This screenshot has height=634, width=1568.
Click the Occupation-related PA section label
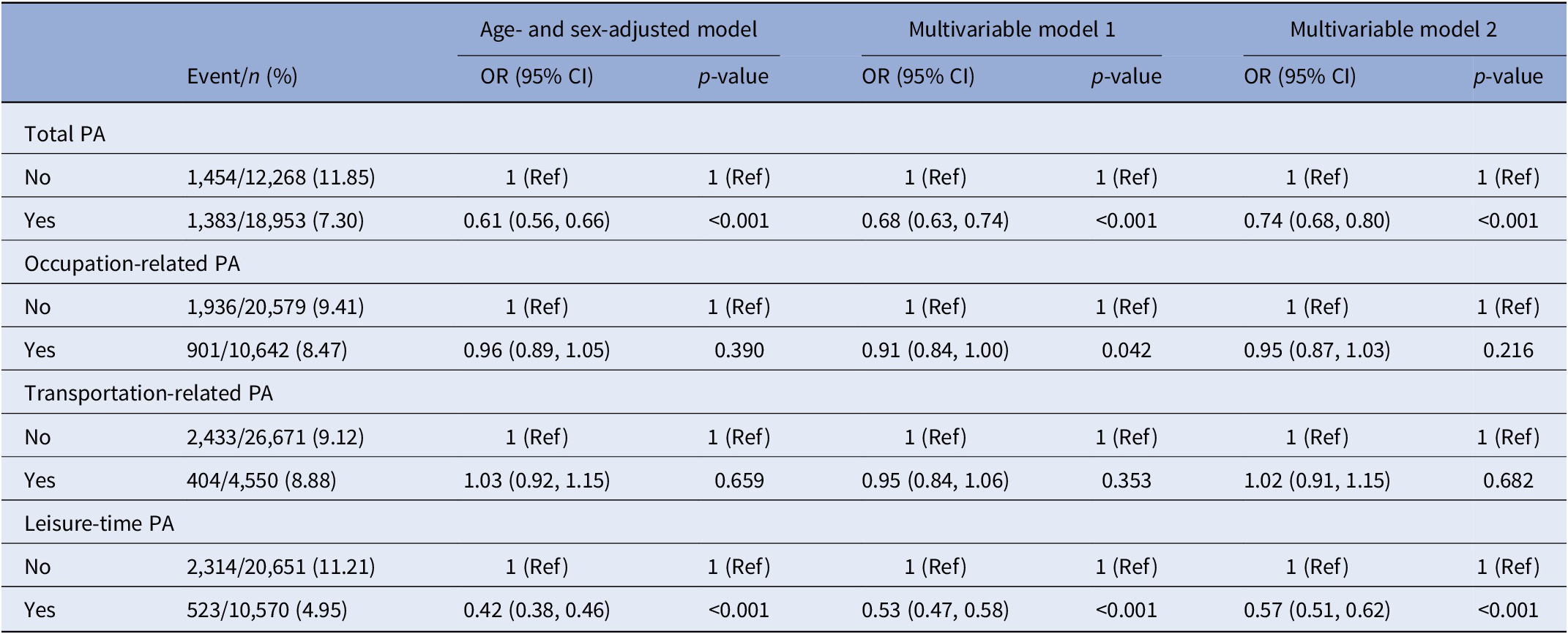132,264
